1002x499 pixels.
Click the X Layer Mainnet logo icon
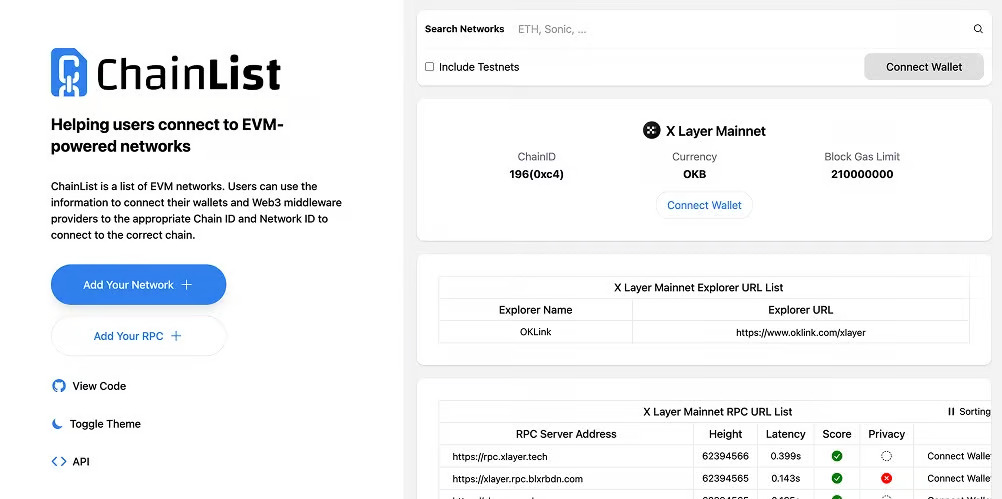point(651,131)
